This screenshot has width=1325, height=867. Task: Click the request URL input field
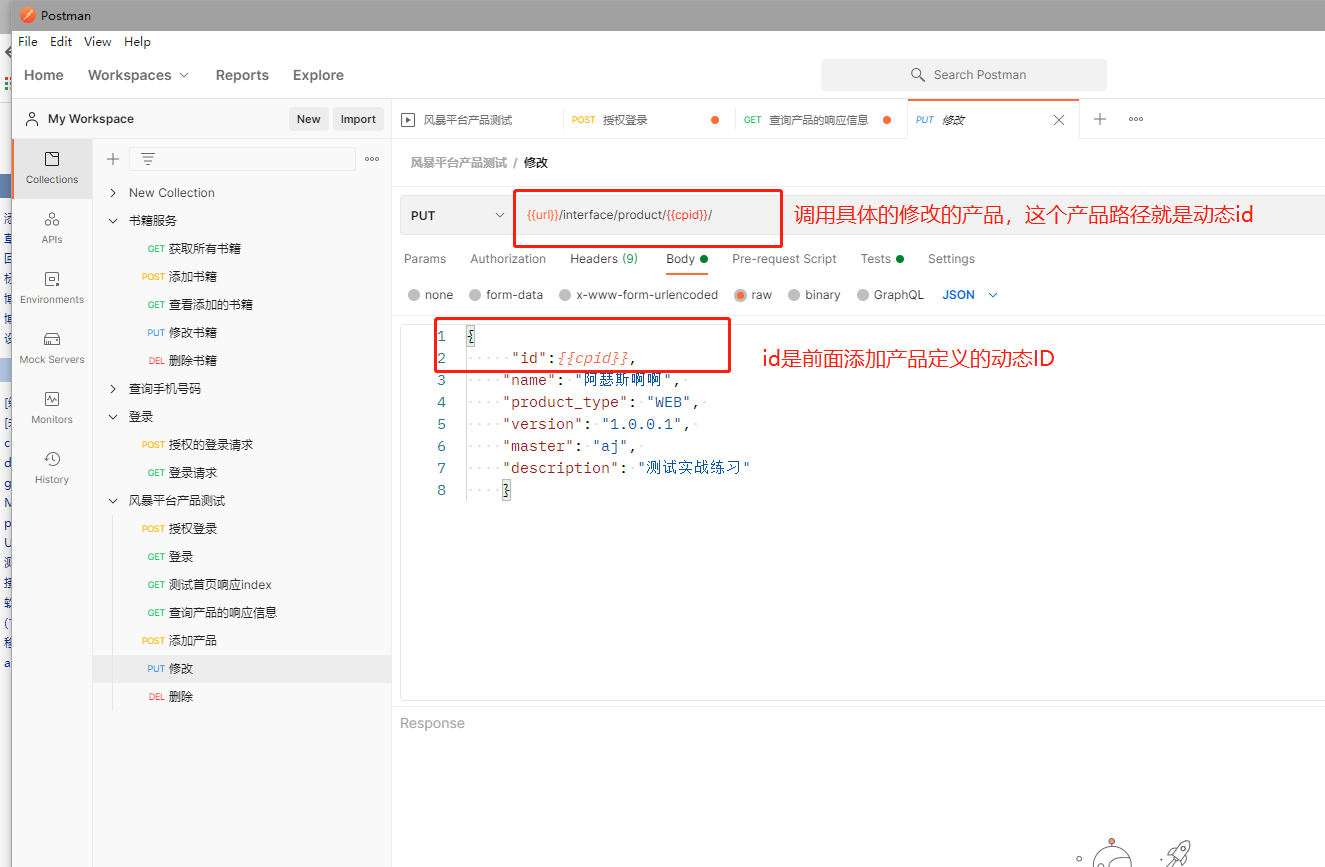coord(920,215)
